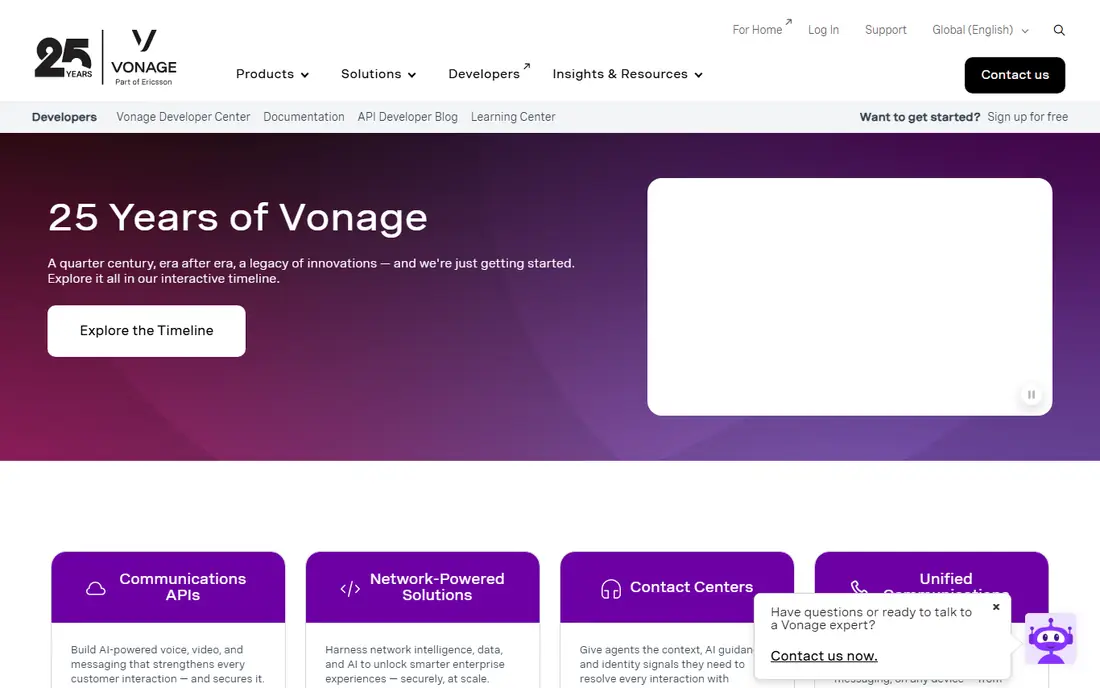The image size is (1100, 688).
Task: Open Vonage Developer Center
Action: [x=183, y=117]
